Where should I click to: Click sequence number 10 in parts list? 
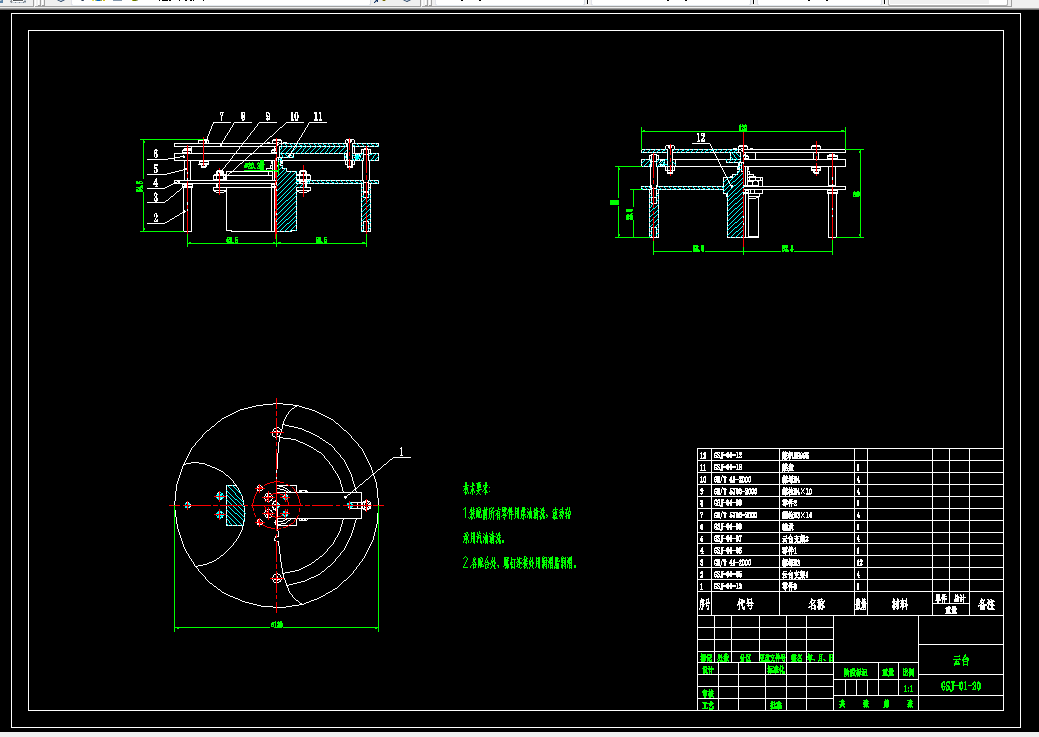[x=703, y=479]
